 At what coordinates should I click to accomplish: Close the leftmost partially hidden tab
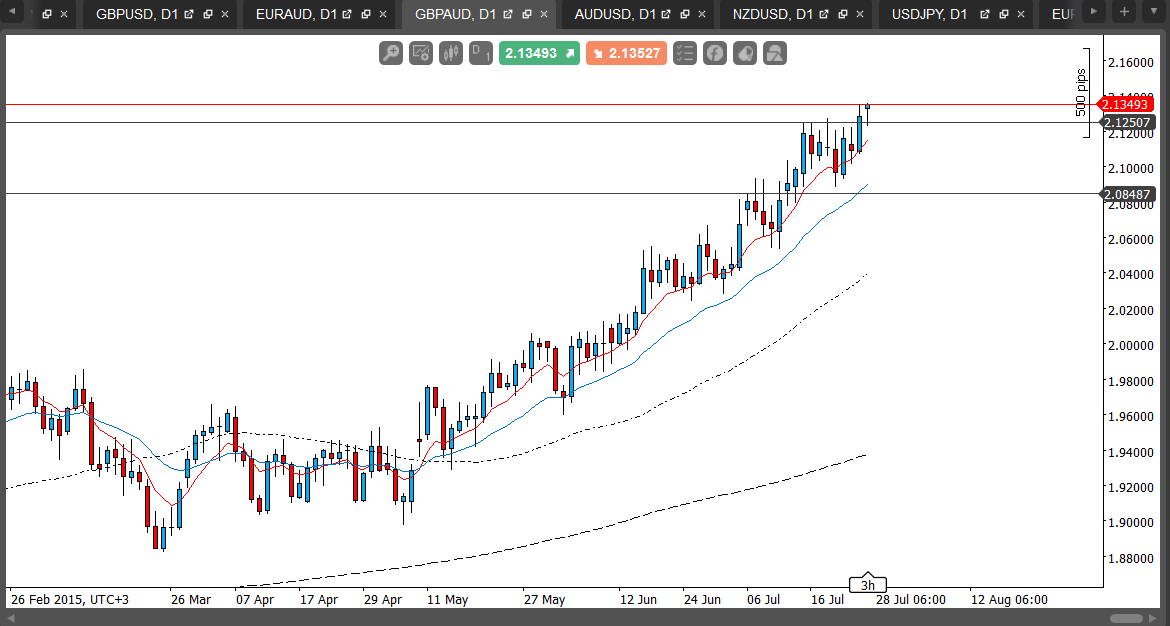tap(65, 14)
